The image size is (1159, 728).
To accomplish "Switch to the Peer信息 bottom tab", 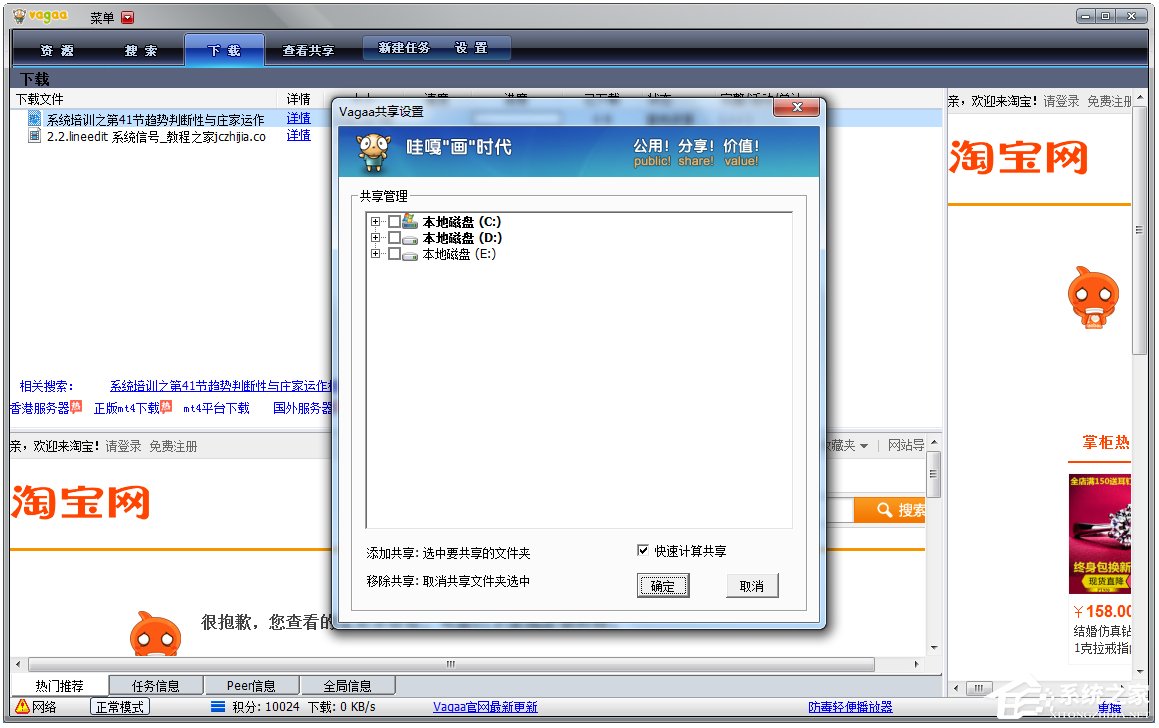I will point(251,685).
